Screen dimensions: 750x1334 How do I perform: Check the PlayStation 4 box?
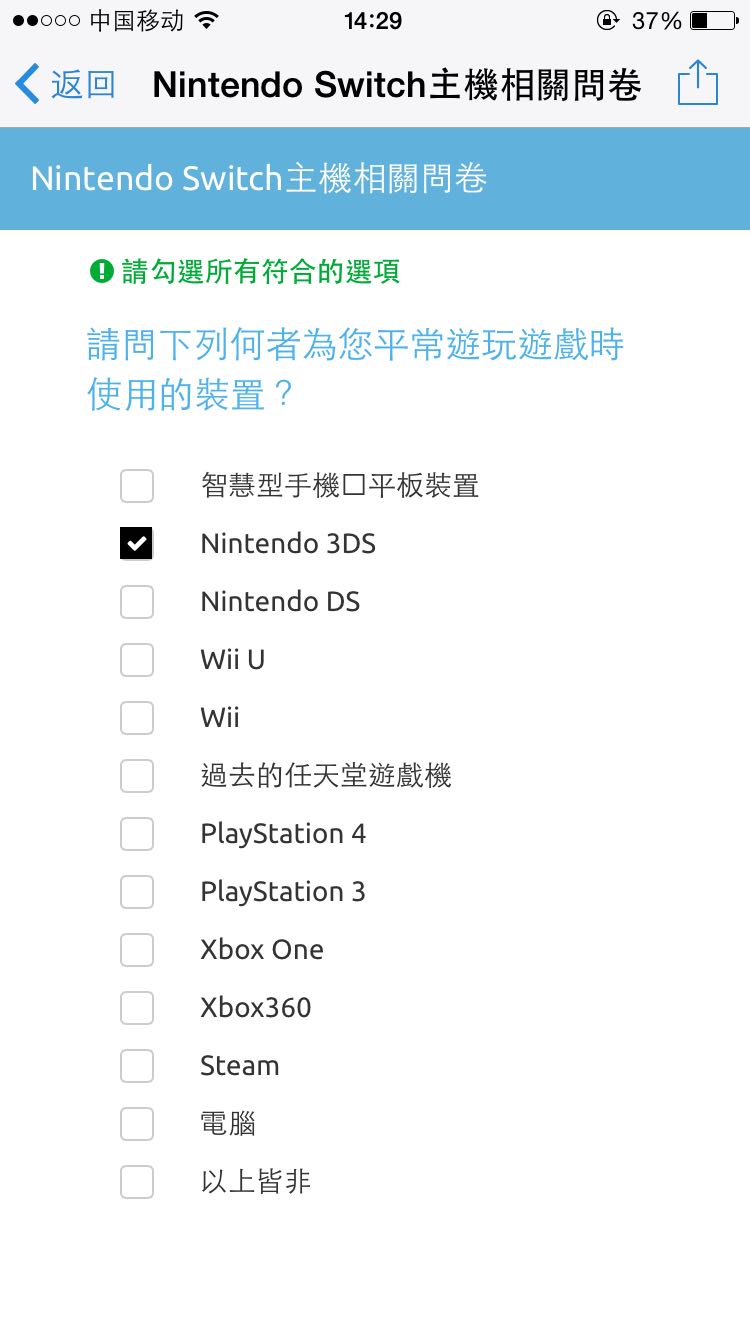(x=137, y=834)
